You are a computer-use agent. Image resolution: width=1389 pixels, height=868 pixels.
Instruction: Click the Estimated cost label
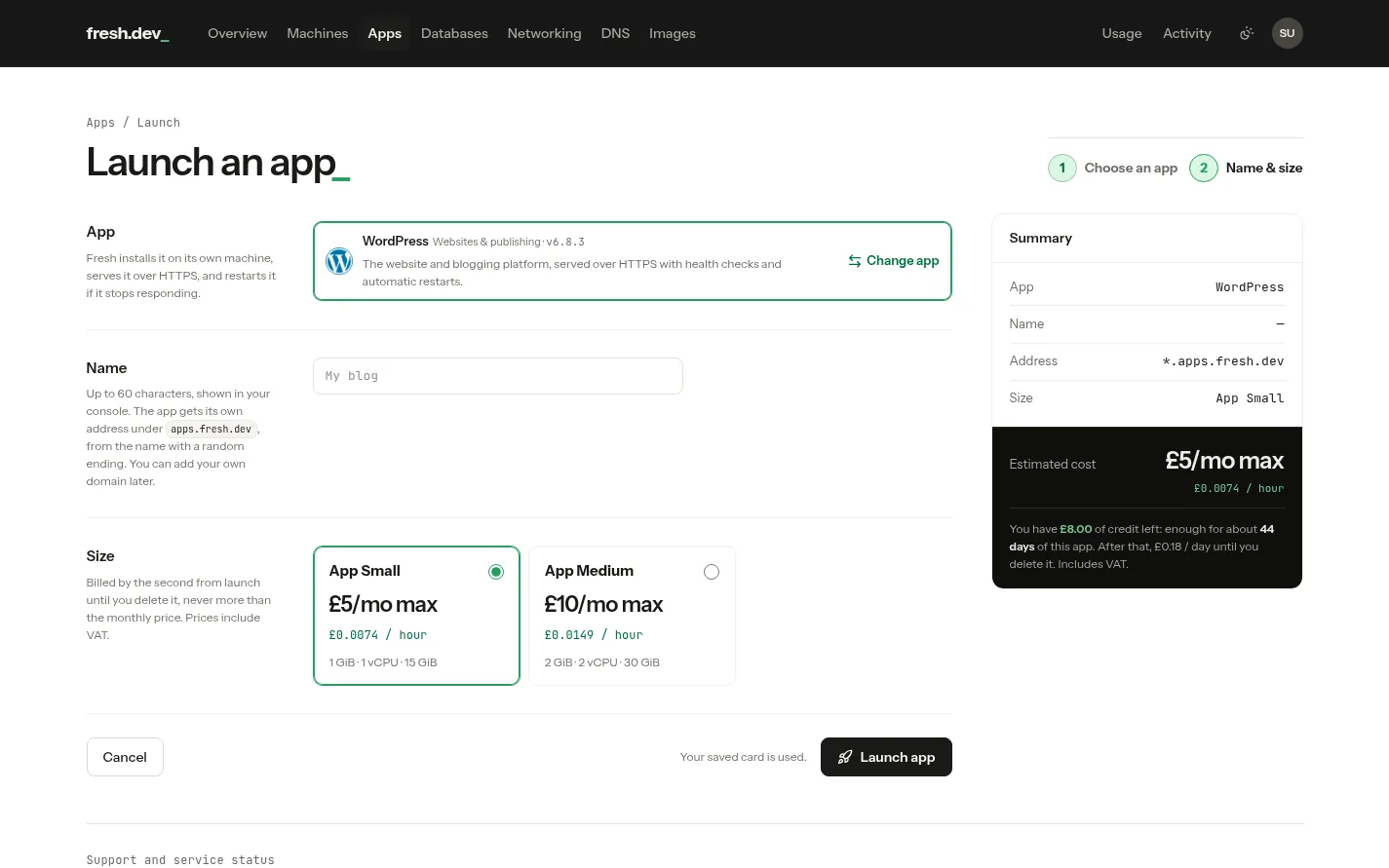[1052, 465]
